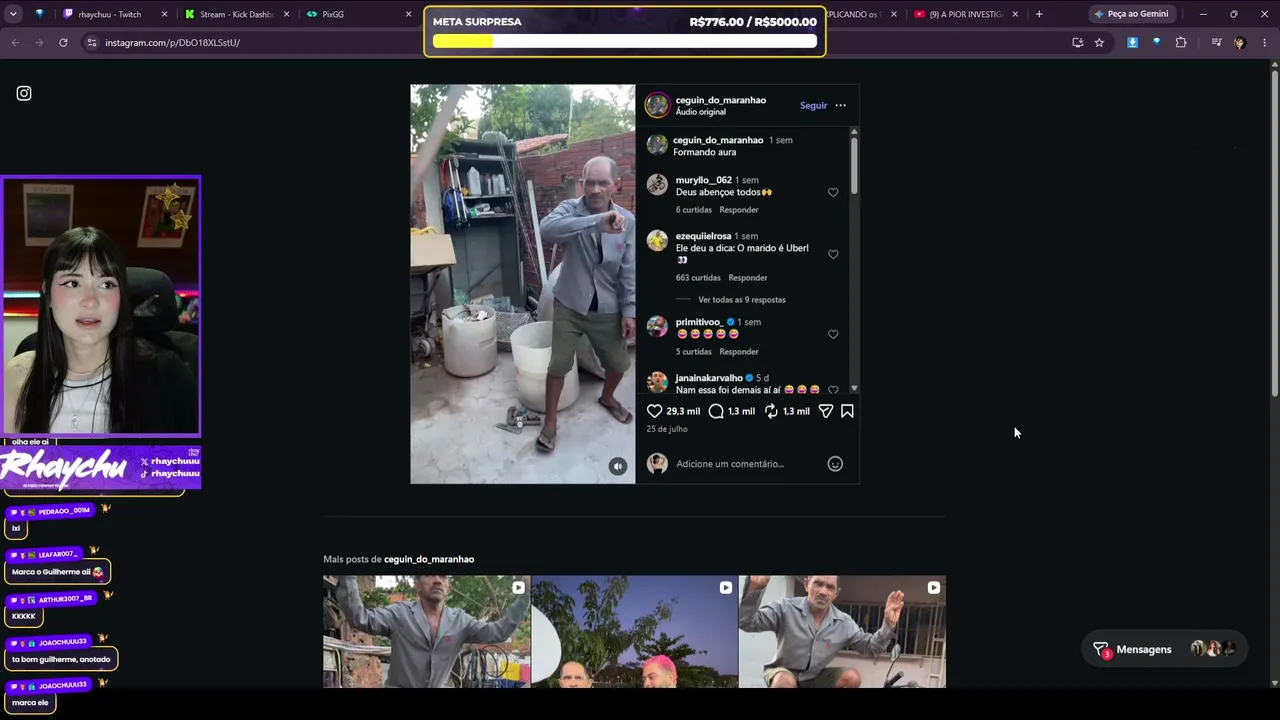Click the 29,3 mil likes count
This screenshot has width=1280, height=720.
(683, 411)
